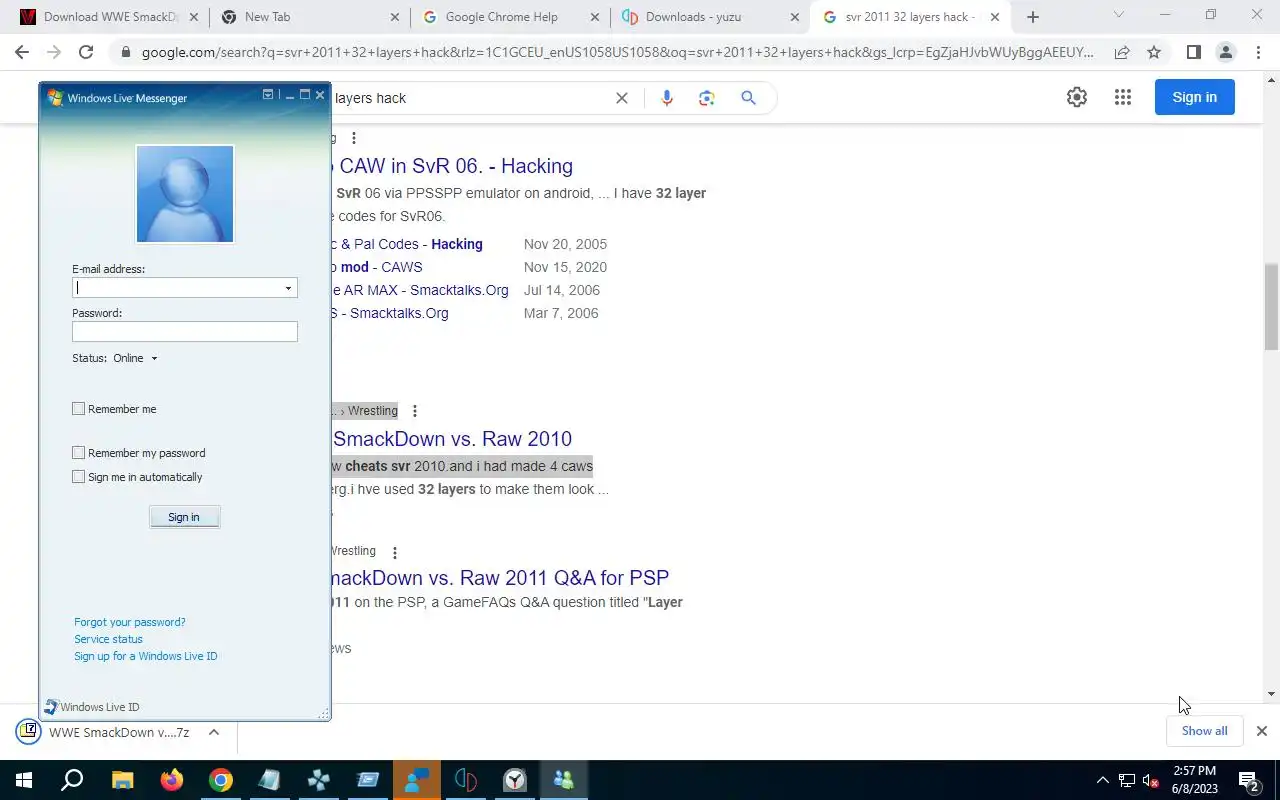This screenshot has width=1280, height=800.
Task: Open Chrome side panel icon
Action: [x=1193, y=52]
